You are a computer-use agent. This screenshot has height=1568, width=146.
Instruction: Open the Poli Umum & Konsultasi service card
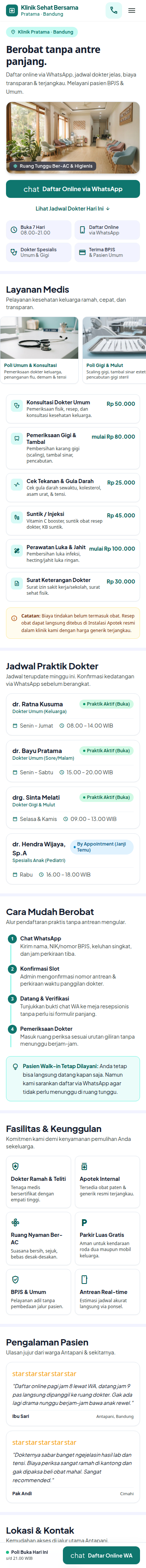40,350
